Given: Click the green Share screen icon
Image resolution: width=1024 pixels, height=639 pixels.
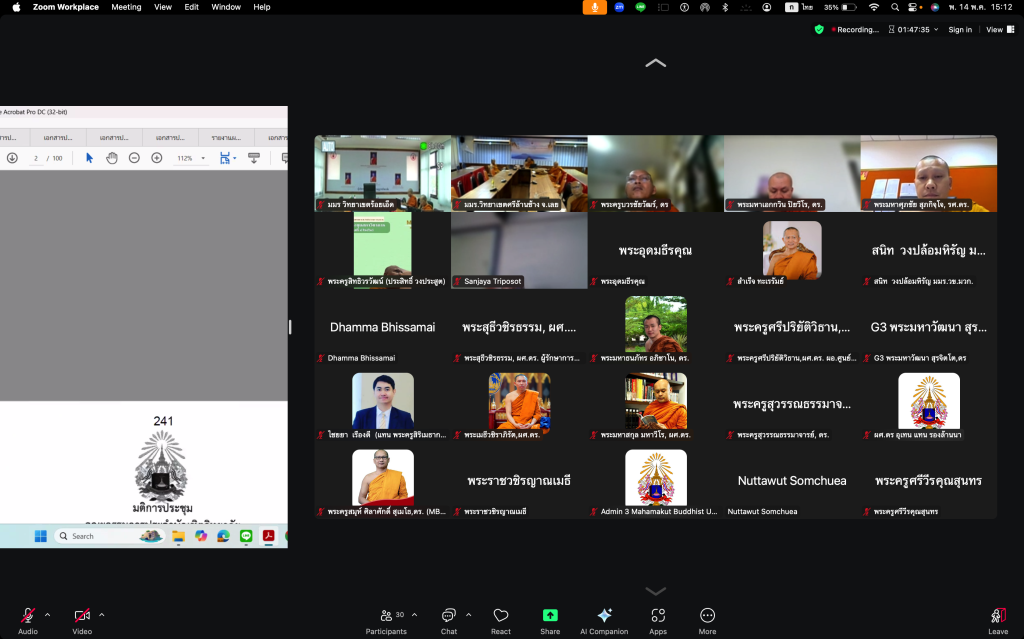Looking at the screenshot, I should click(551, 615).
